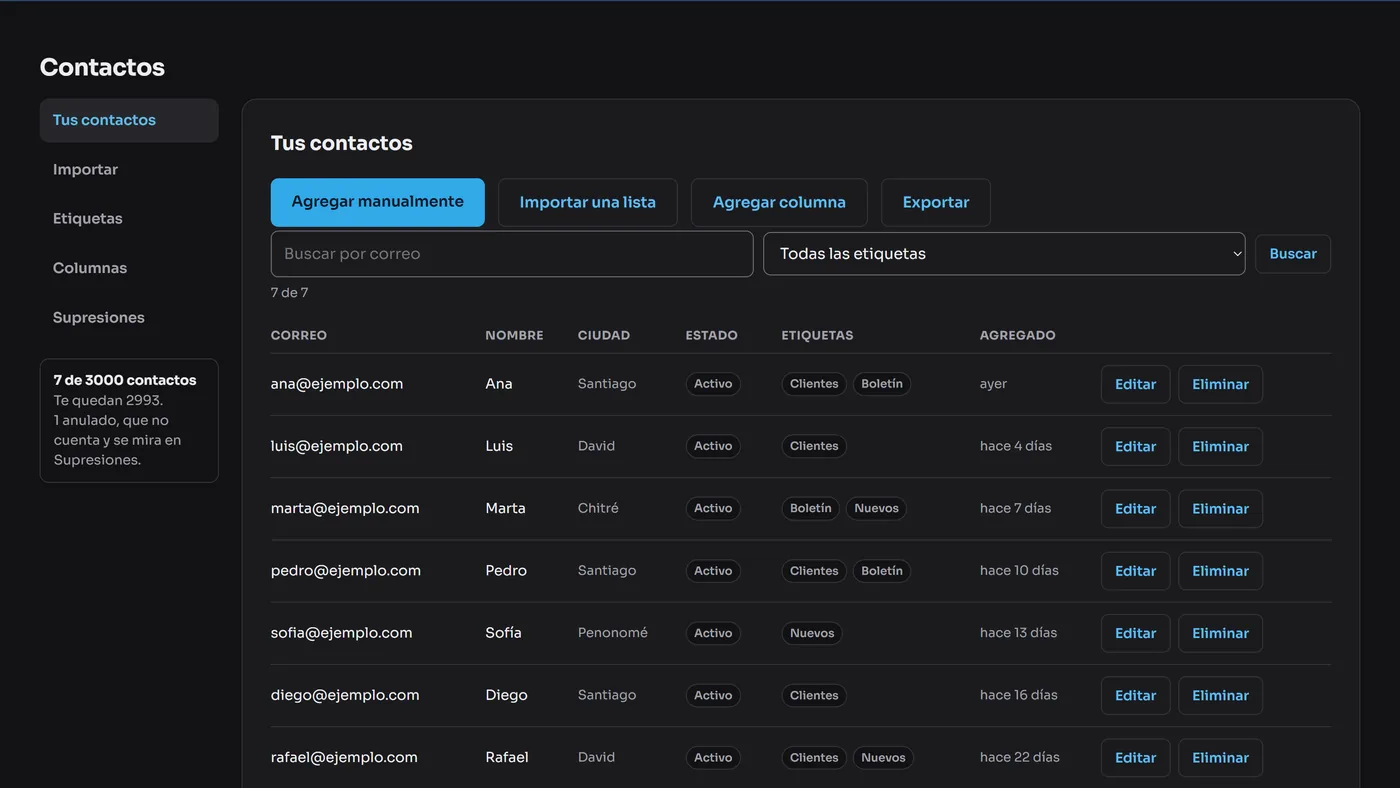Delete the rafael@ejemplo.com contact
The width and height of the screenshot is (1400, 788).
pyautogui.click(x=1220, y=757)
